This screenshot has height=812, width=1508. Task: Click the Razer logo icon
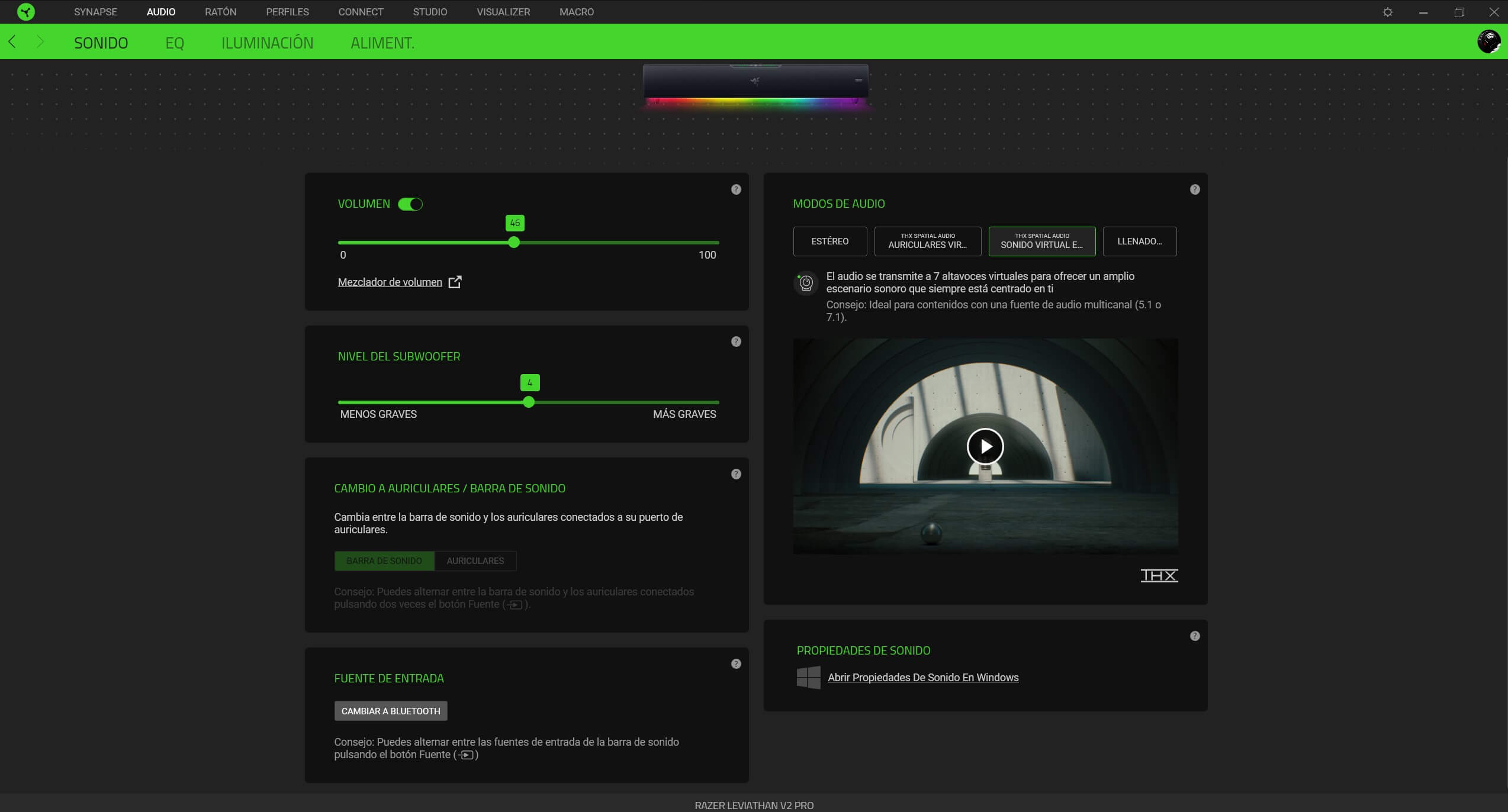26,12
